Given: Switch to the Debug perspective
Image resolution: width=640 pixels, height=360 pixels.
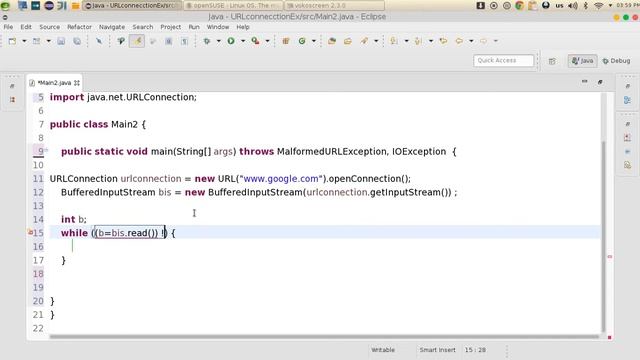Looking at the screenshot, I should 616,61.
